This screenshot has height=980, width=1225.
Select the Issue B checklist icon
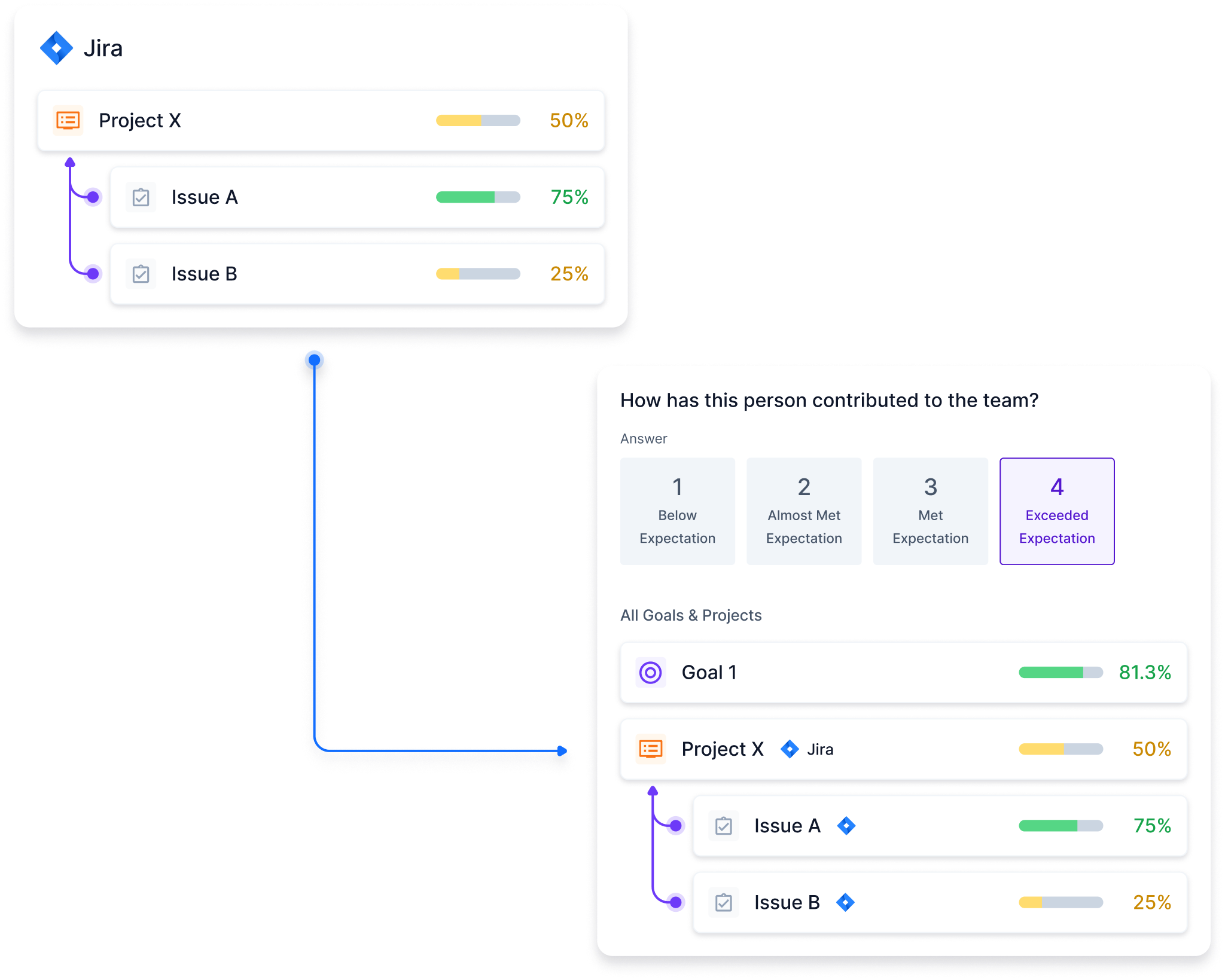tap(141, 274)
